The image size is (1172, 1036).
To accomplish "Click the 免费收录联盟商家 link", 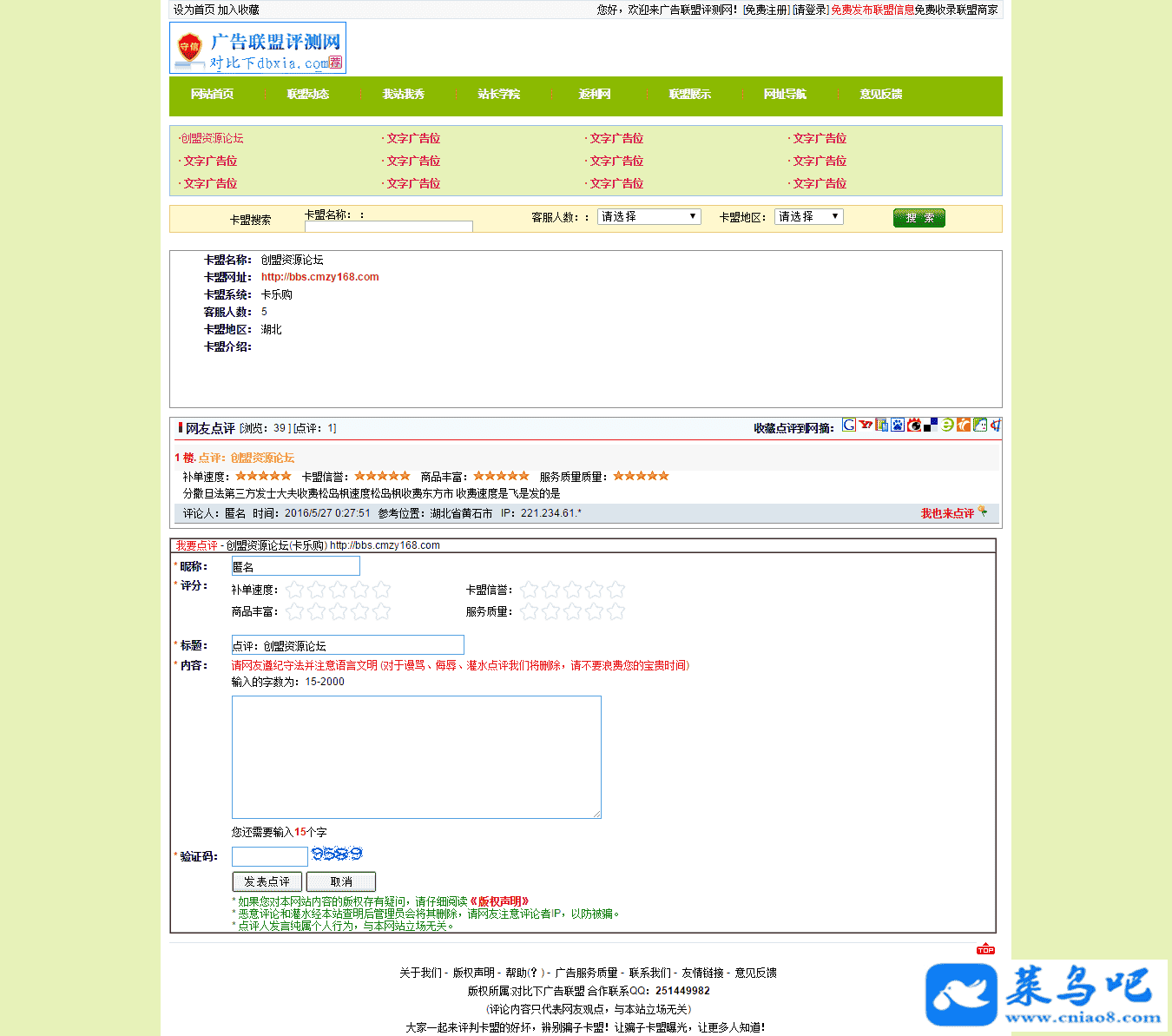I will [957, 10].
